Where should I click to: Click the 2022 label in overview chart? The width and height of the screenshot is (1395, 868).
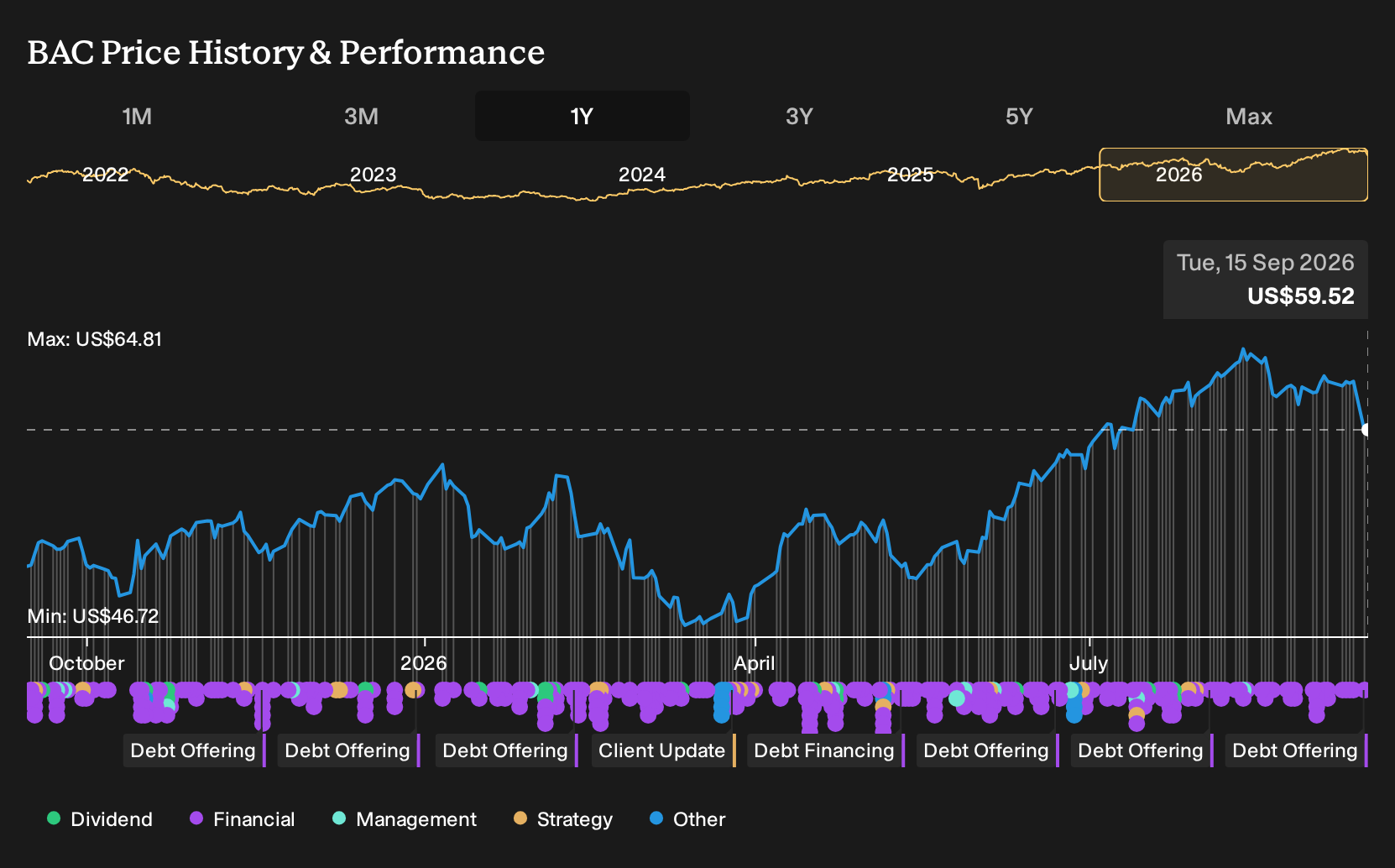(x=105, y=175)
